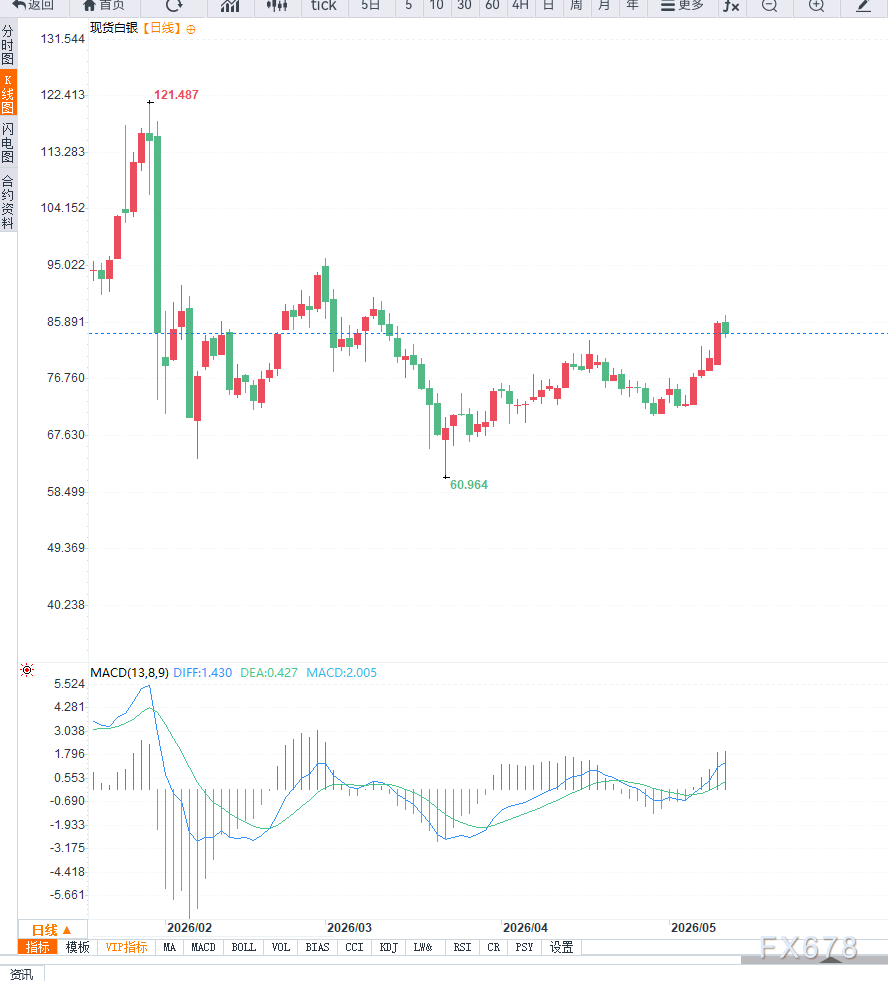Open indicator 设置 settings
The image size is (888, 983).
[561, 947]
